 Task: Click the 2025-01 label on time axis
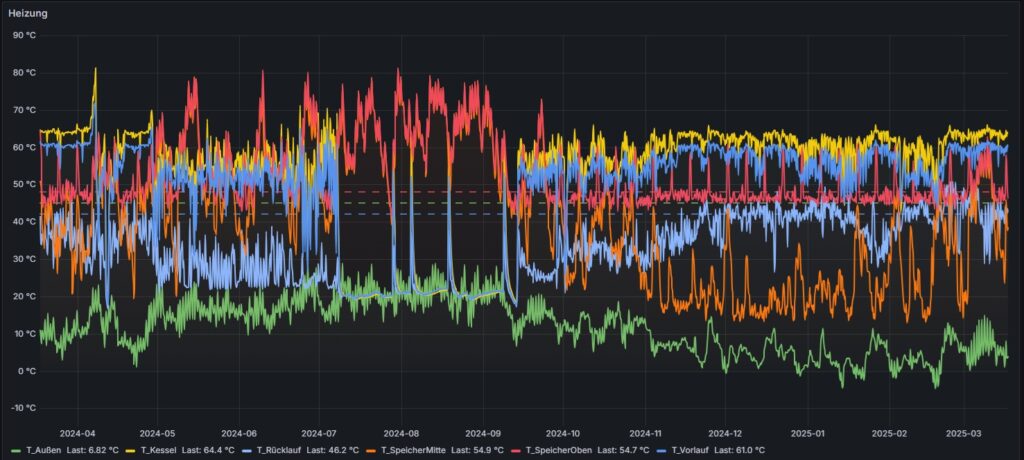click(x=807, y=434)
